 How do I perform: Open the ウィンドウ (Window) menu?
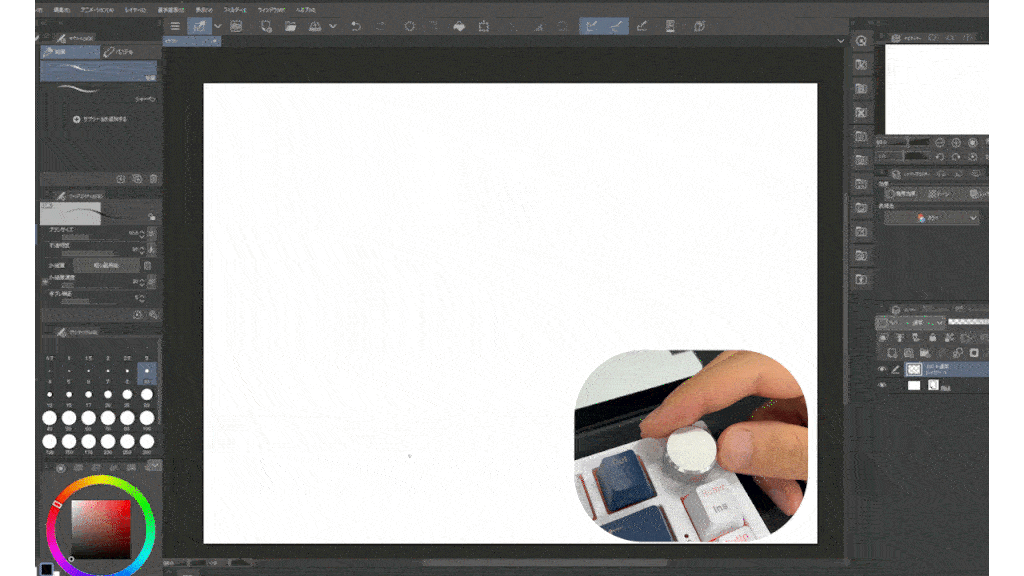click(x=272, y=10)
